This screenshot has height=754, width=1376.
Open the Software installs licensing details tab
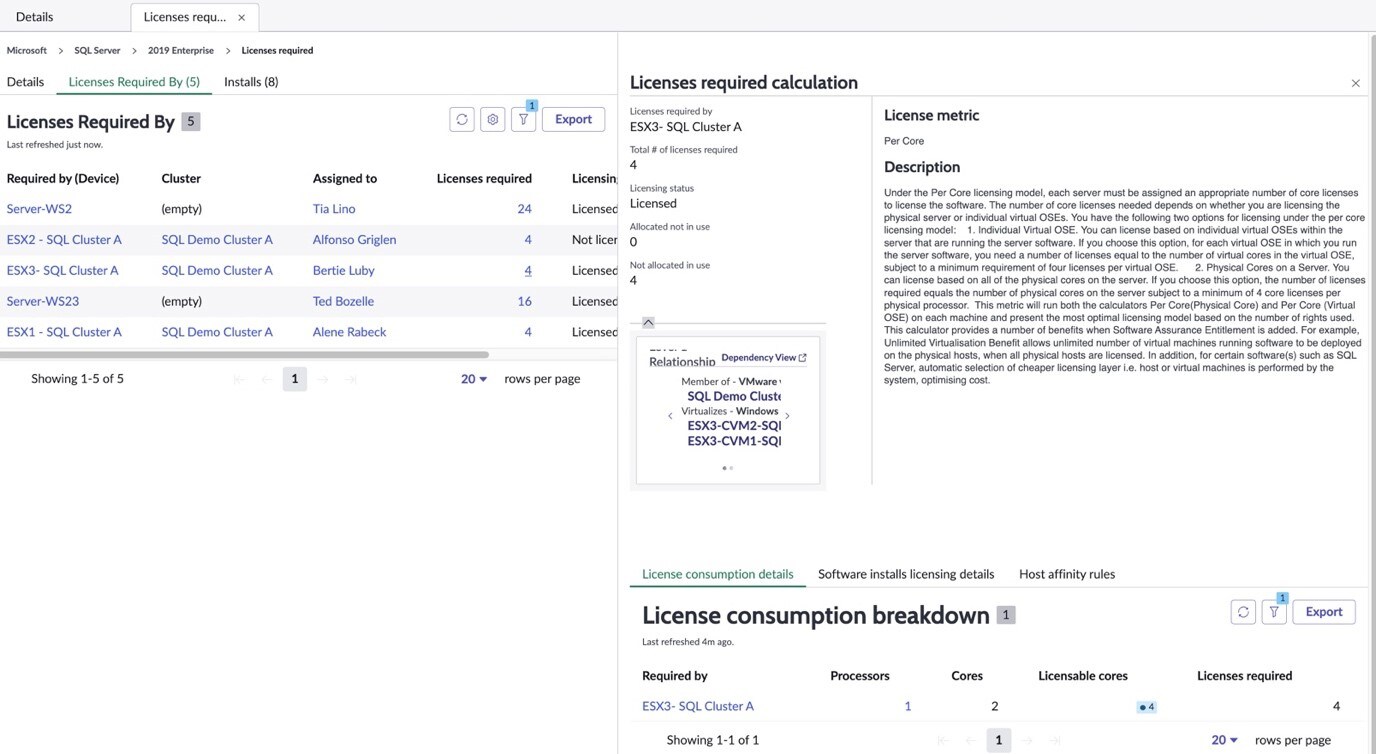(x=905, y=574)
